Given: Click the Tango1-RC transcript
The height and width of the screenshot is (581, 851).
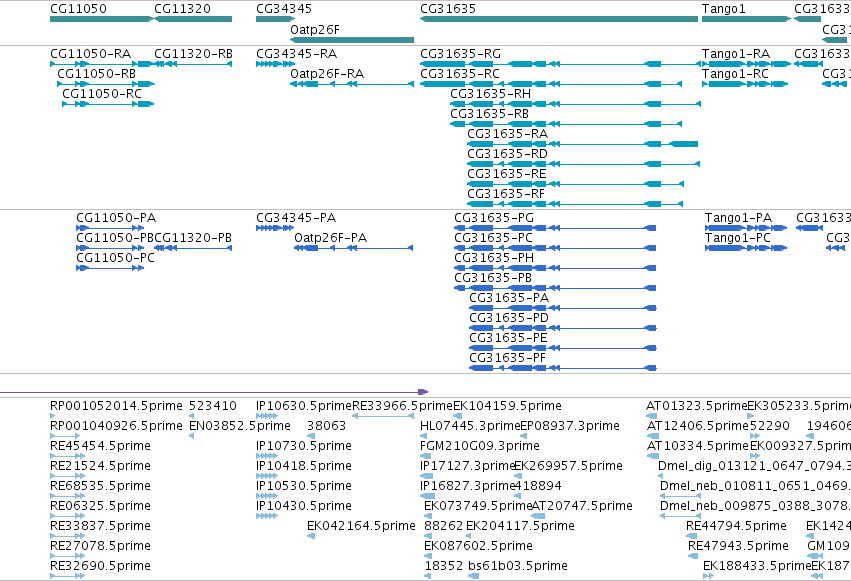Looking at the screenshot, I should point(745,84).
